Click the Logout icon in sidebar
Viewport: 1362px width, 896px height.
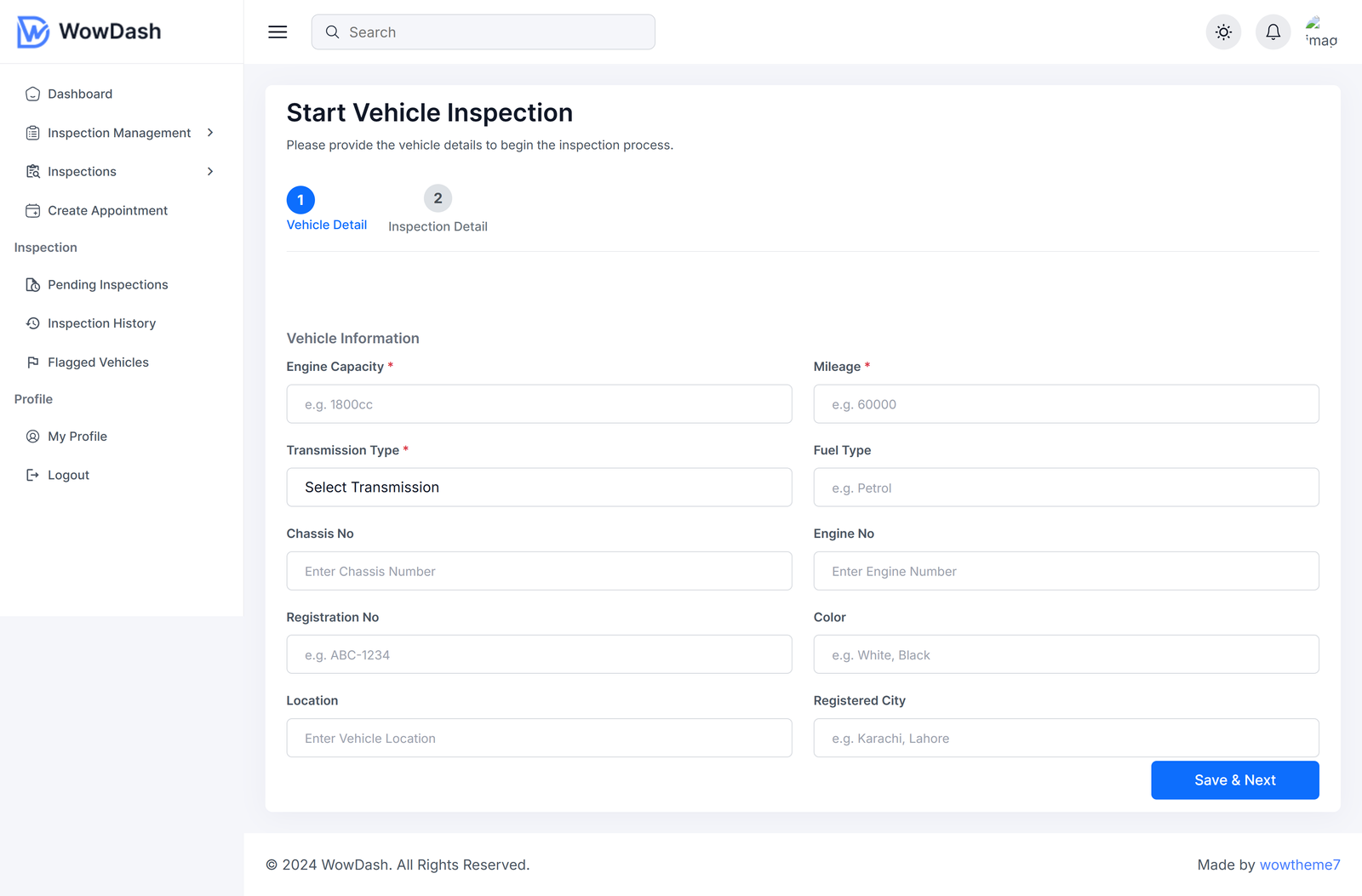point(33,475)
